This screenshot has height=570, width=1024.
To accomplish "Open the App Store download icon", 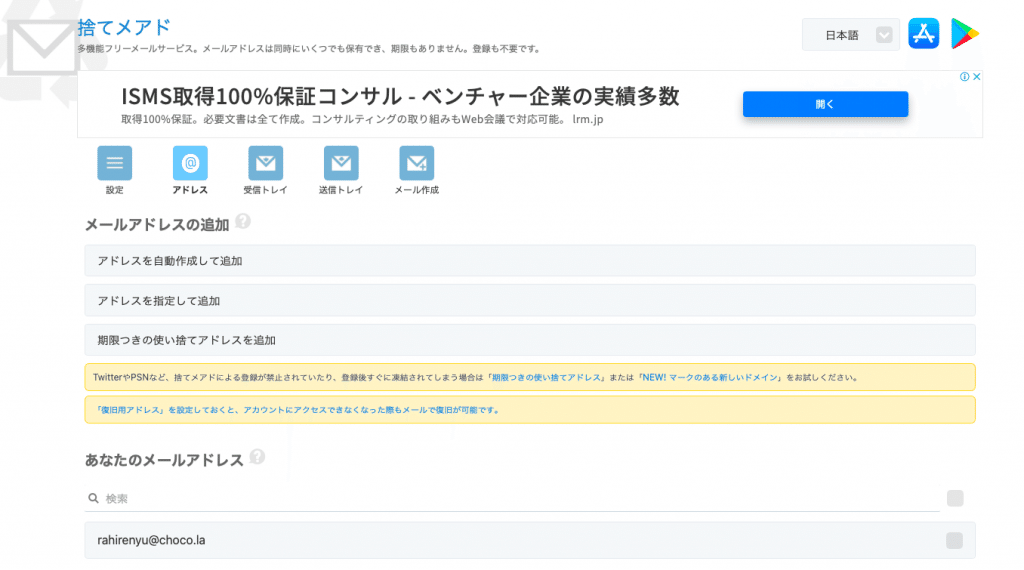I will click(x=923, y=34).
